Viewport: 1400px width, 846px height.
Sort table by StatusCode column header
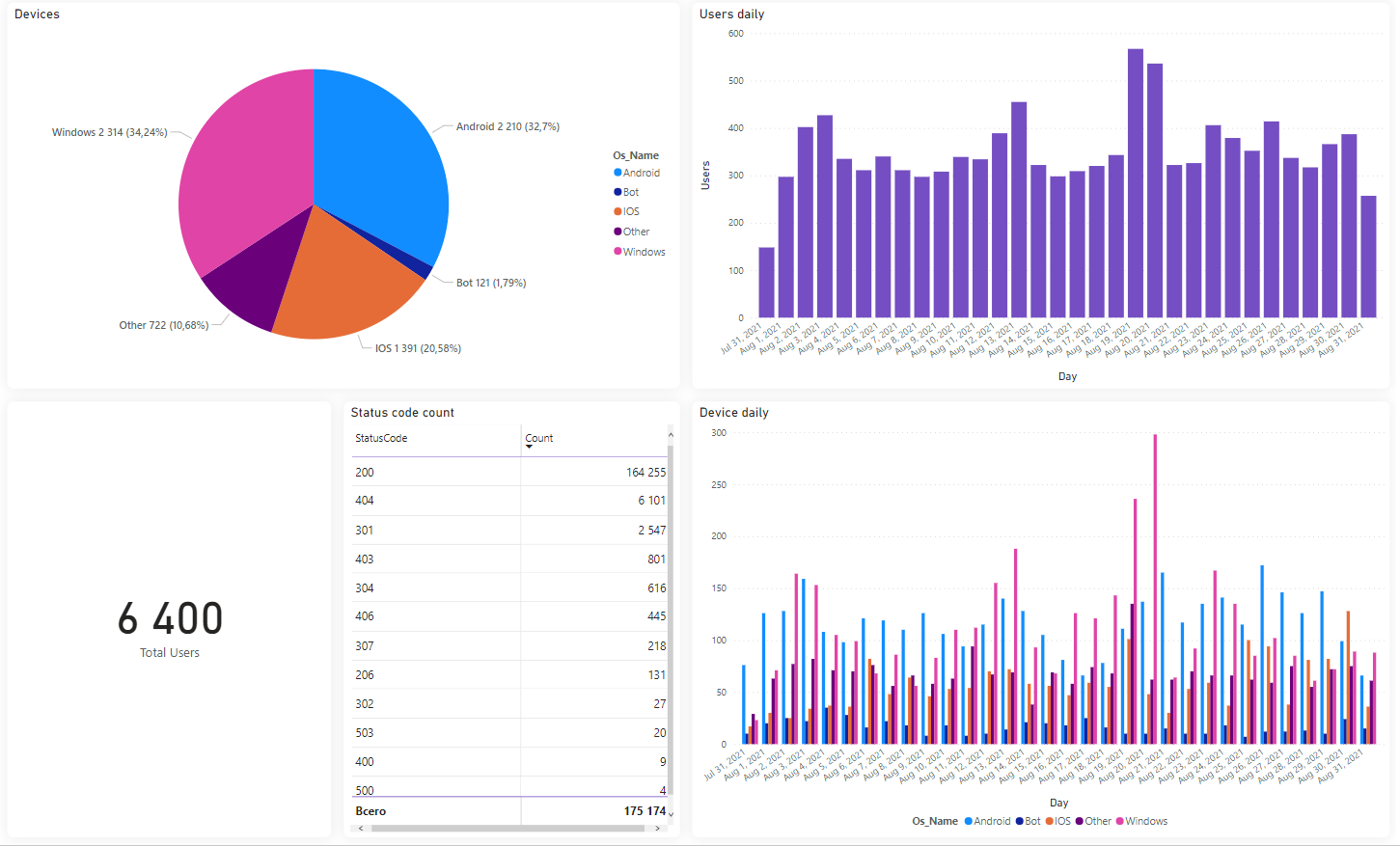(x=381, y=438)
